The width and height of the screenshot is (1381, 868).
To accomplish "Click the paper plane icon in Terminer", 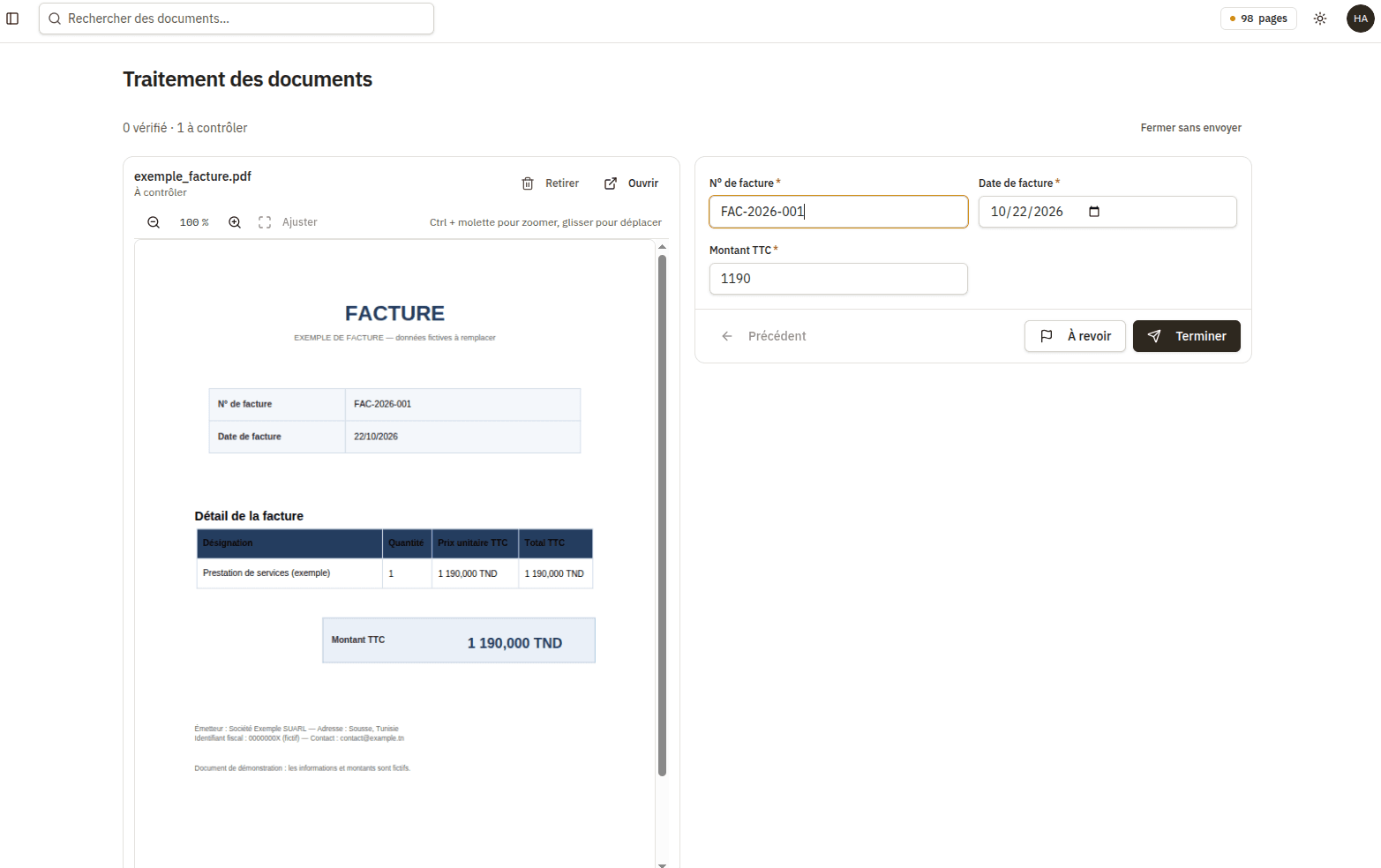I will 1154,336.
